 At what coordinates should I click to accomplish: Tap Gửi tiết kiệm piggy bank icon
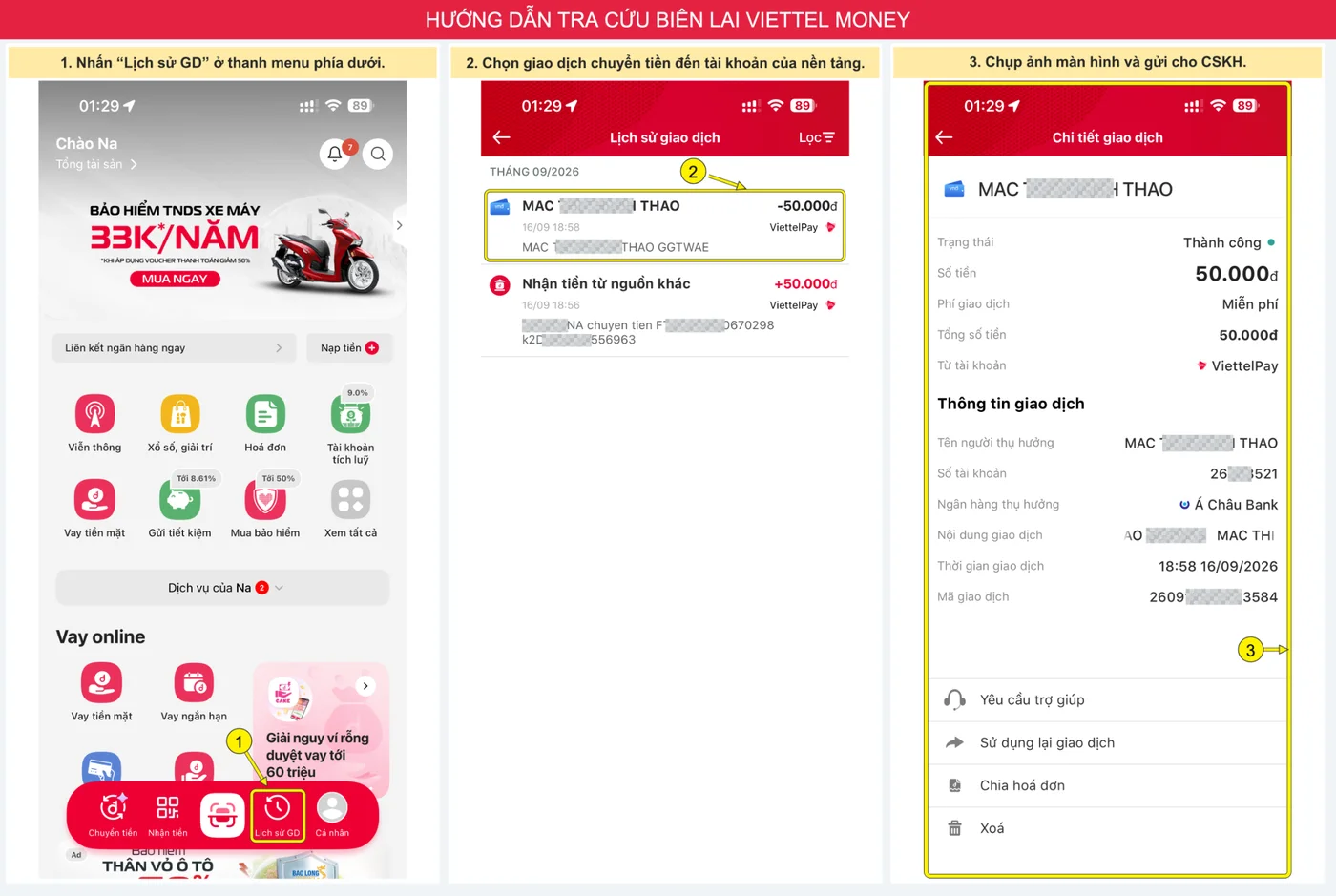pyautogui.click(x=179, y=500)
